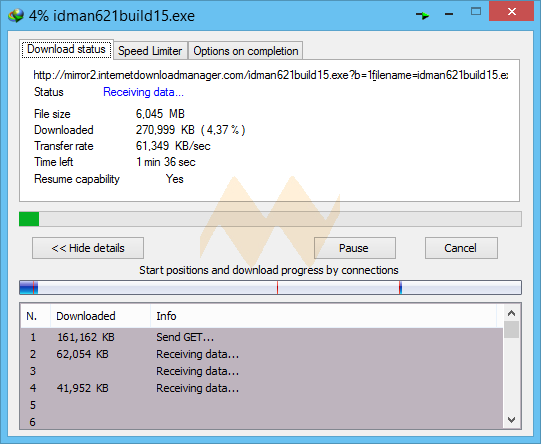The width and height of the screenshot is (541, 444).
Task: Select connection row number 3
Action: [262, 371]
